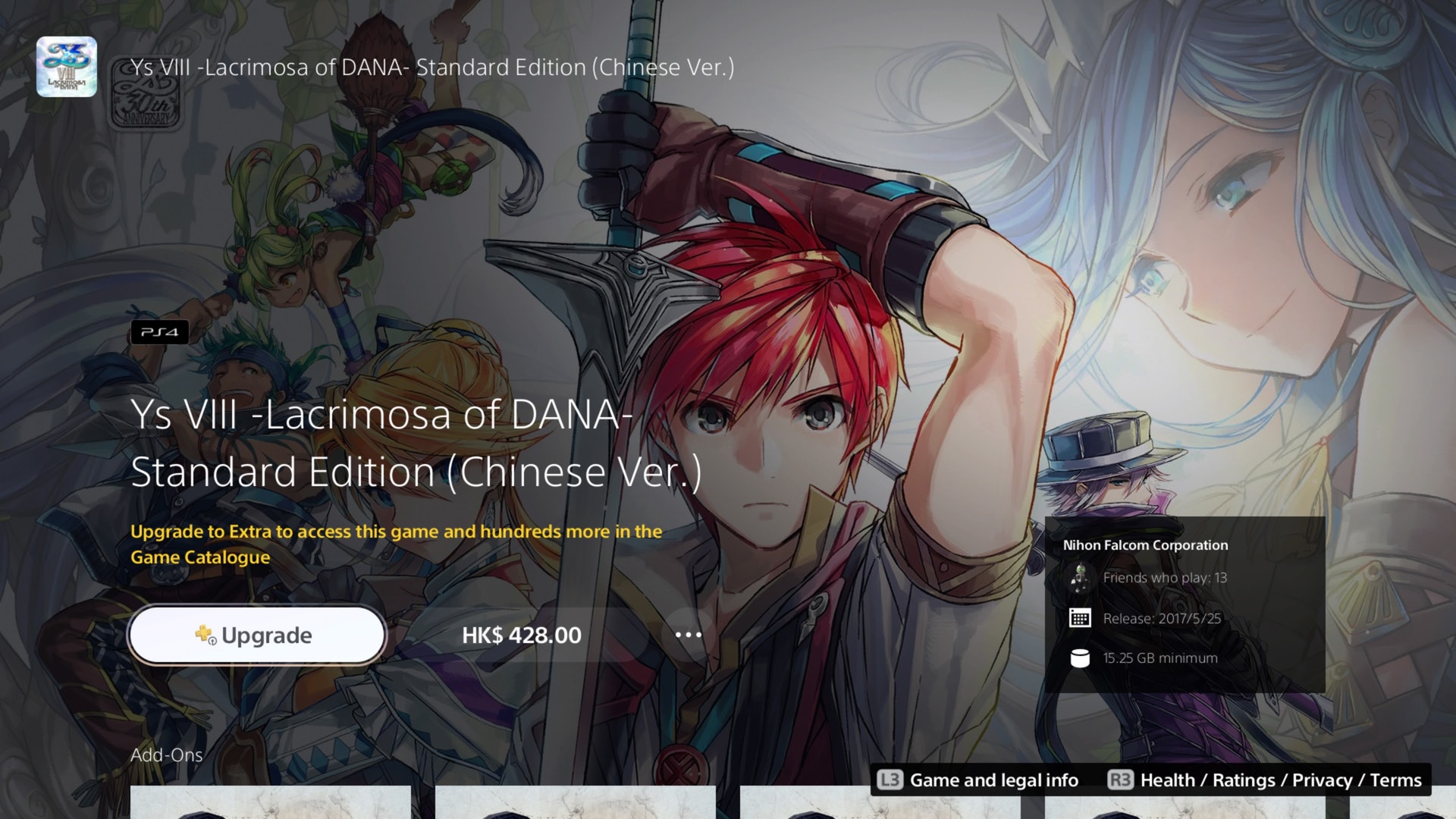Click the Ys VIII game icon thumbnail
Image resolution: width=1456 pixels, height=819 pixels.
[x=67, y=67]
